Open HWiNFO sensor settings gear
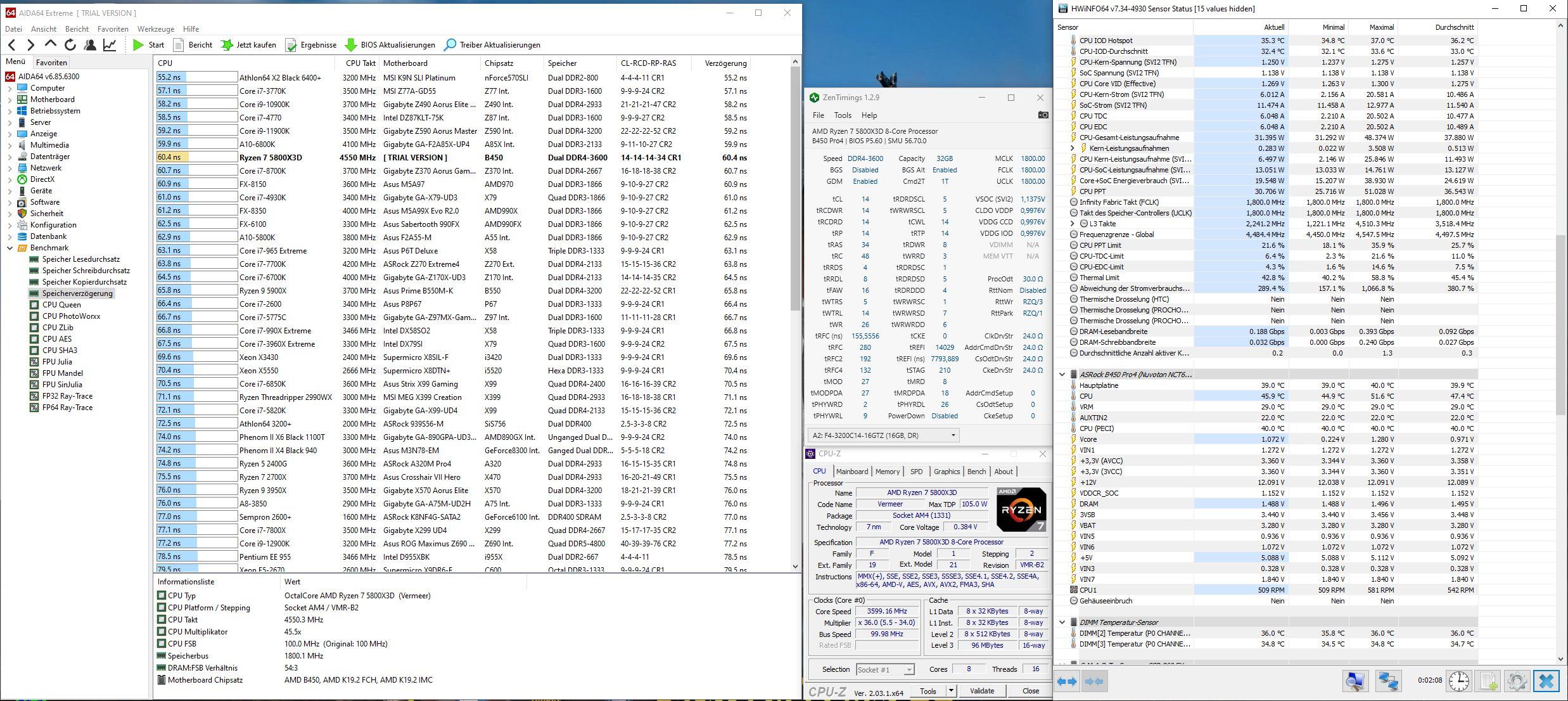The image size is (1568, 701). [x=1517, y=681]
